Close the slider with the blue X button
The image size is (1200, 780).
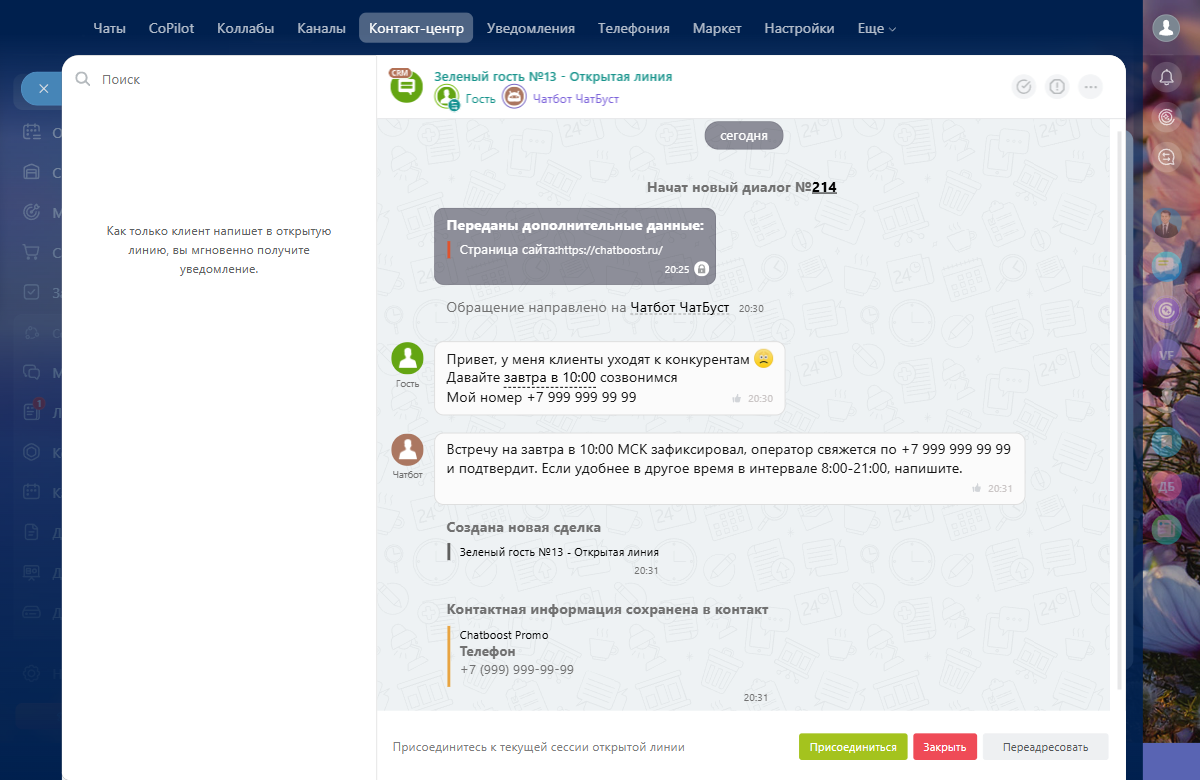[x=43, y=89]
